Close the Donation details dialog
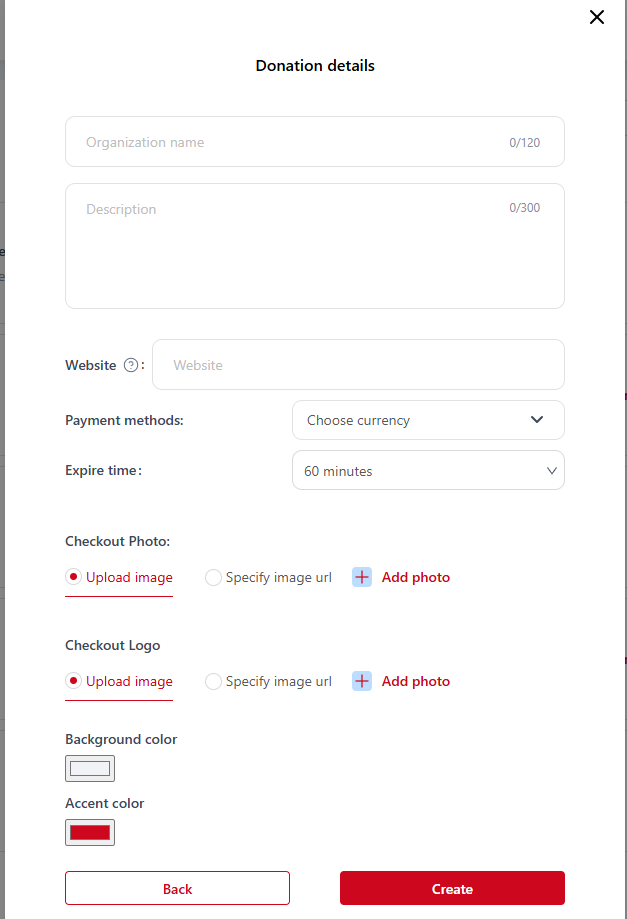This screenshot has height=919, width=627. (597, 17)
